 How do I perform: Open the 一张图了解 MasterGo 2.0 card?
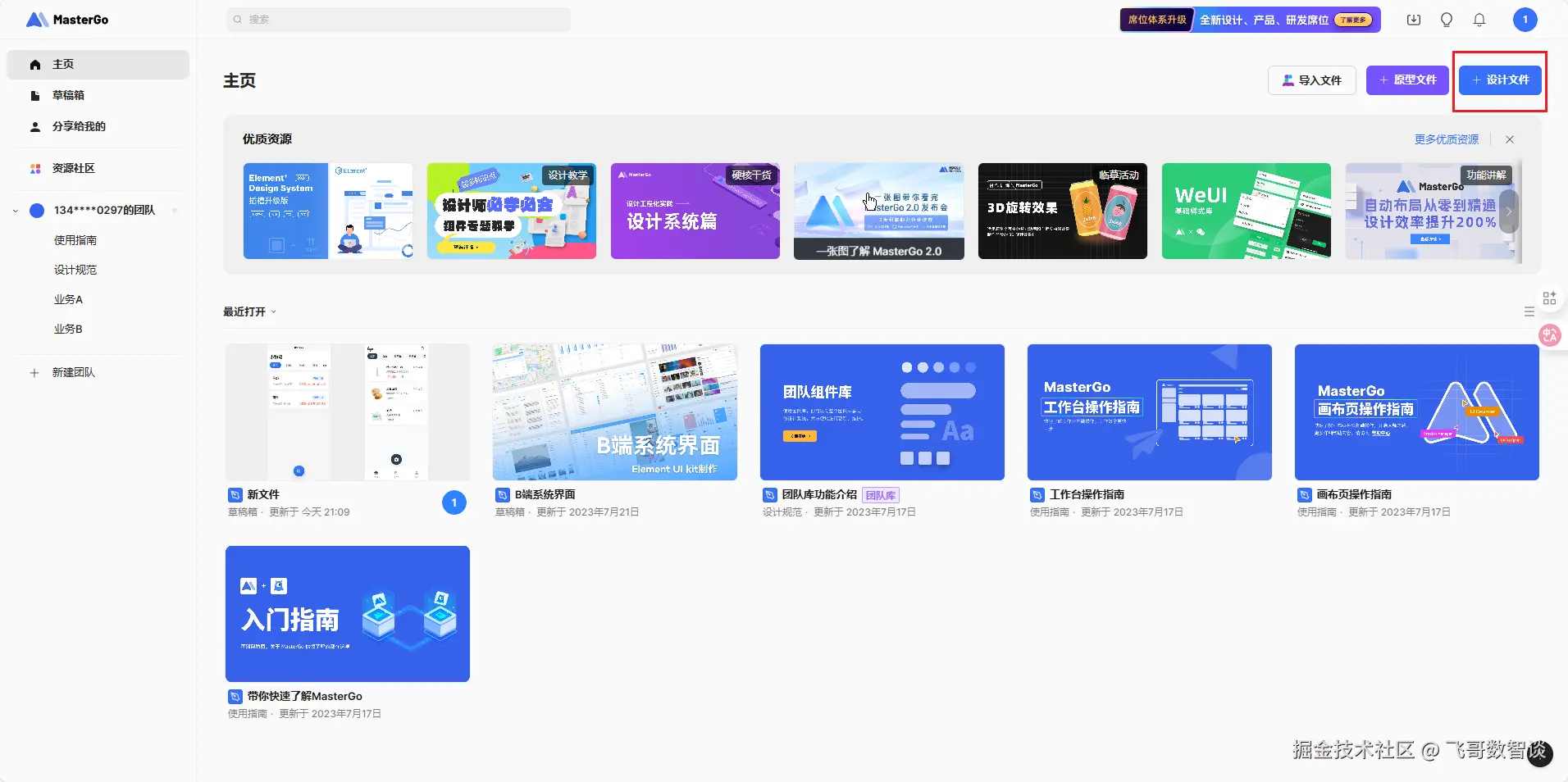(879, 211)
